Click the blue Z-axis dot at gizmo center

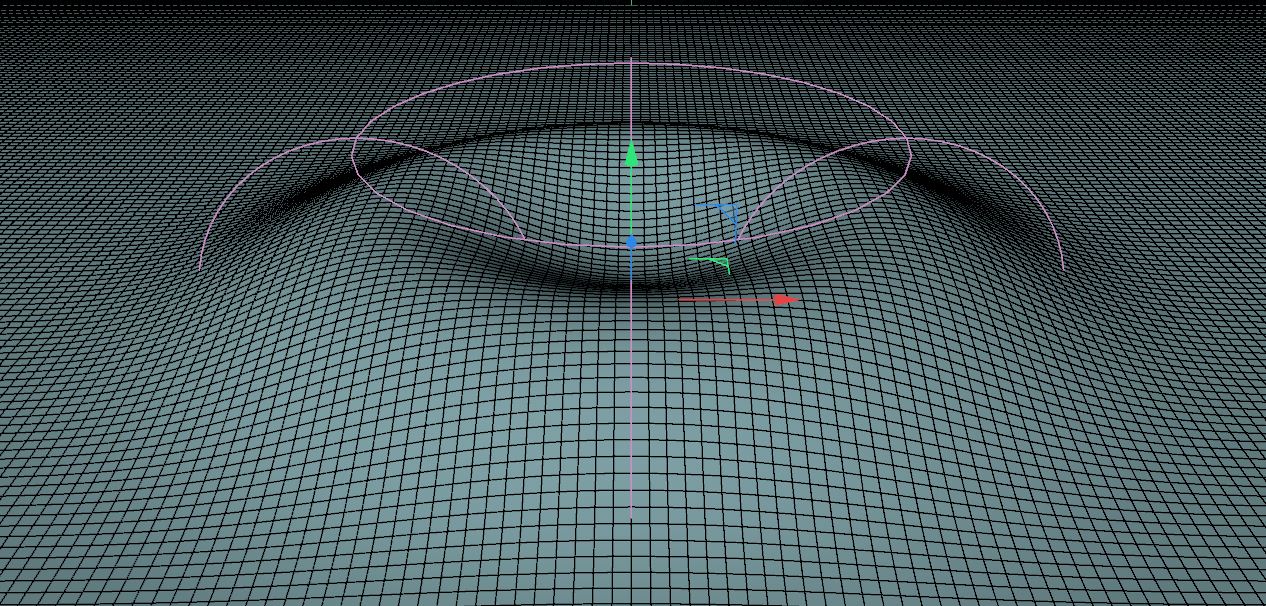pos(632,242)
